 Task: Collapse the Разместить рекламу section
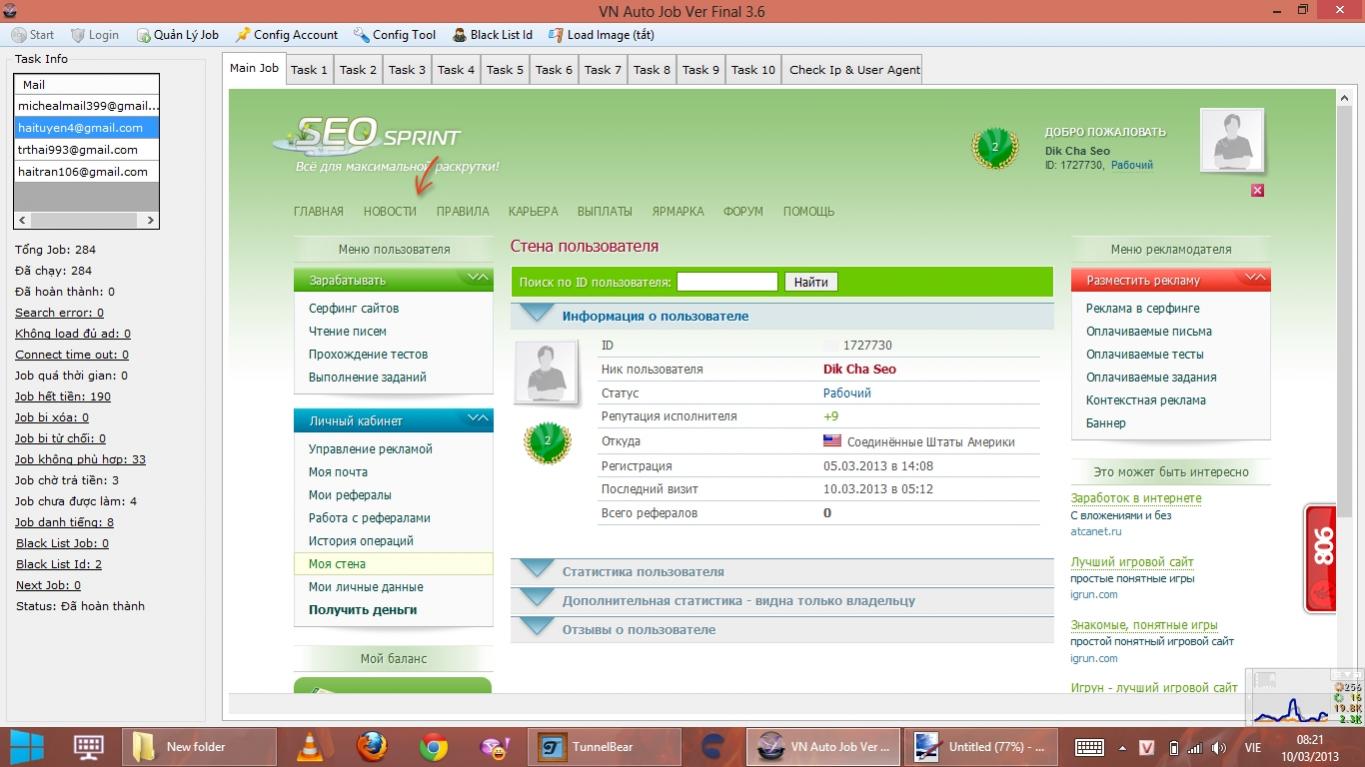click(x=1254, y=279)
